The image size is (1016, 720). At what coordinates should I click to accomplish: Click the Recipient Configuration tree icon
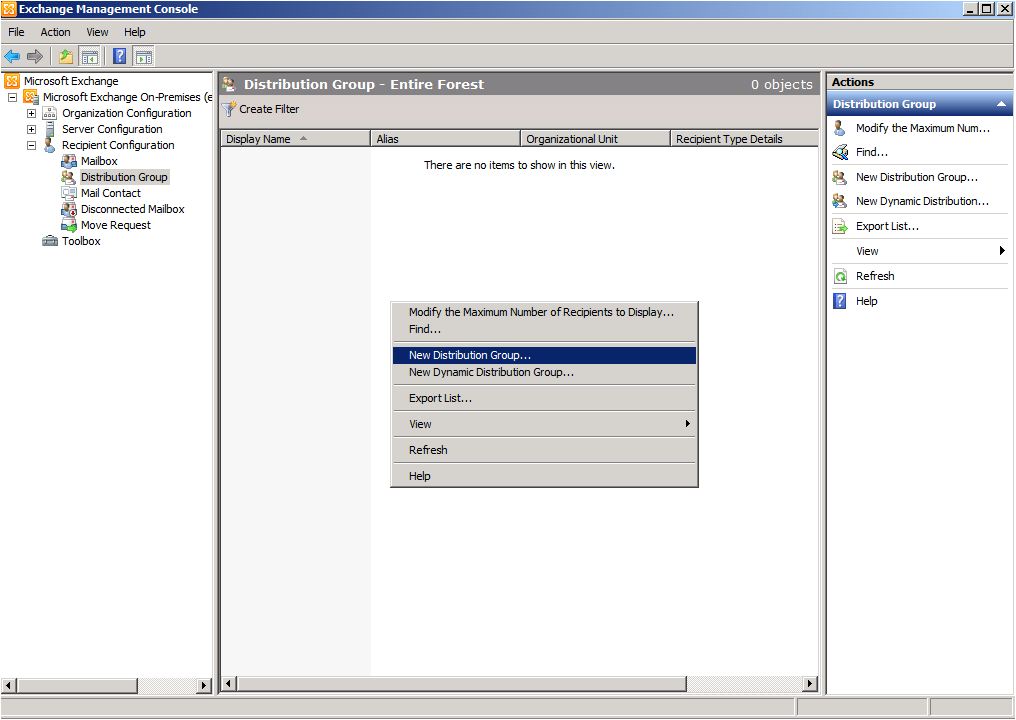pyautogui.click(x=49, y=145)
